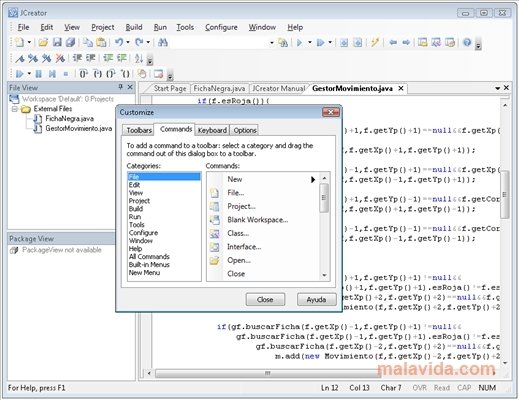
Task: Open the Find combo box dropdown arrow
Action: coord(272,43)
